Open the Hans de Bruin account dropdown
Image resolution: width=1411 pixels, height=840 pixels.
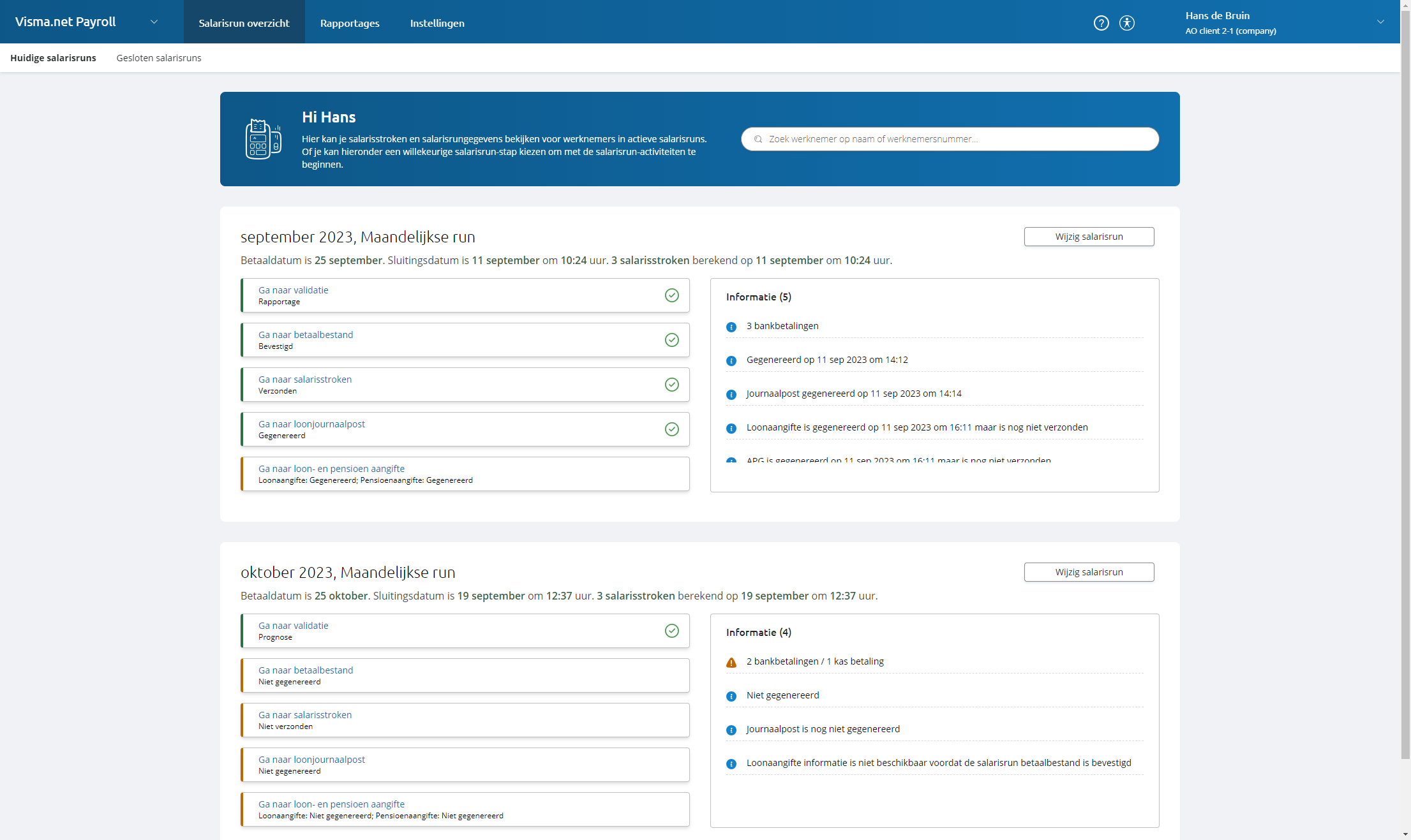point(1380,21)
